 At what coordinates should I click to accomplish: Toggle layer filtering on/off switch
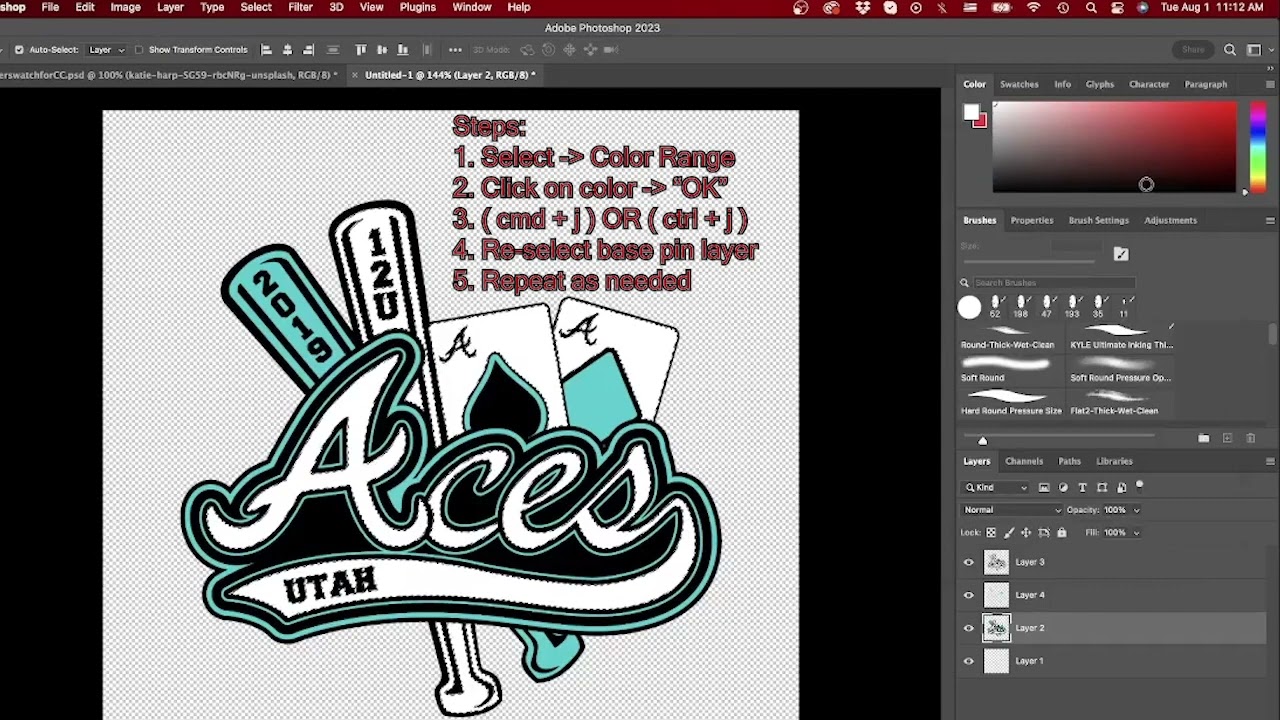coord(1140,486)
